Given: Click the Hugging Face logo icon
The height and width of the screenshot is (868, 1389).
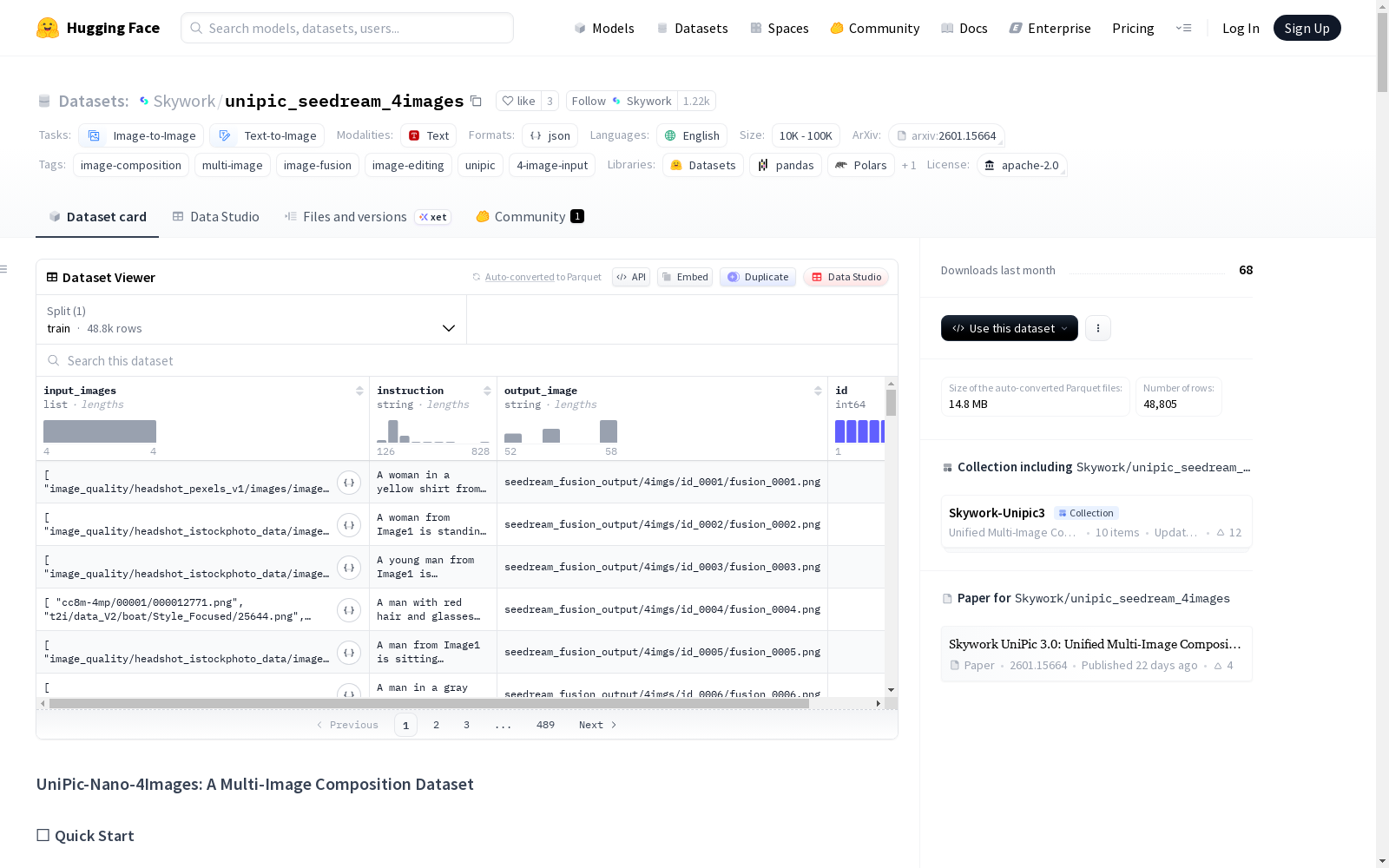Looking at the screenshot, I should pos(48,28).
